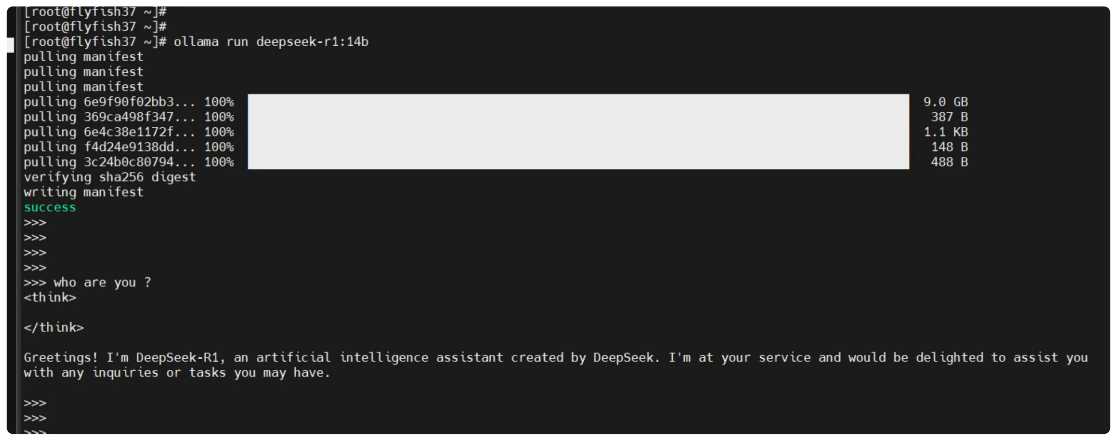This screenshot has height=439, width=1119.
Task: Click the 'success' status text
Action: pos(50,208)
